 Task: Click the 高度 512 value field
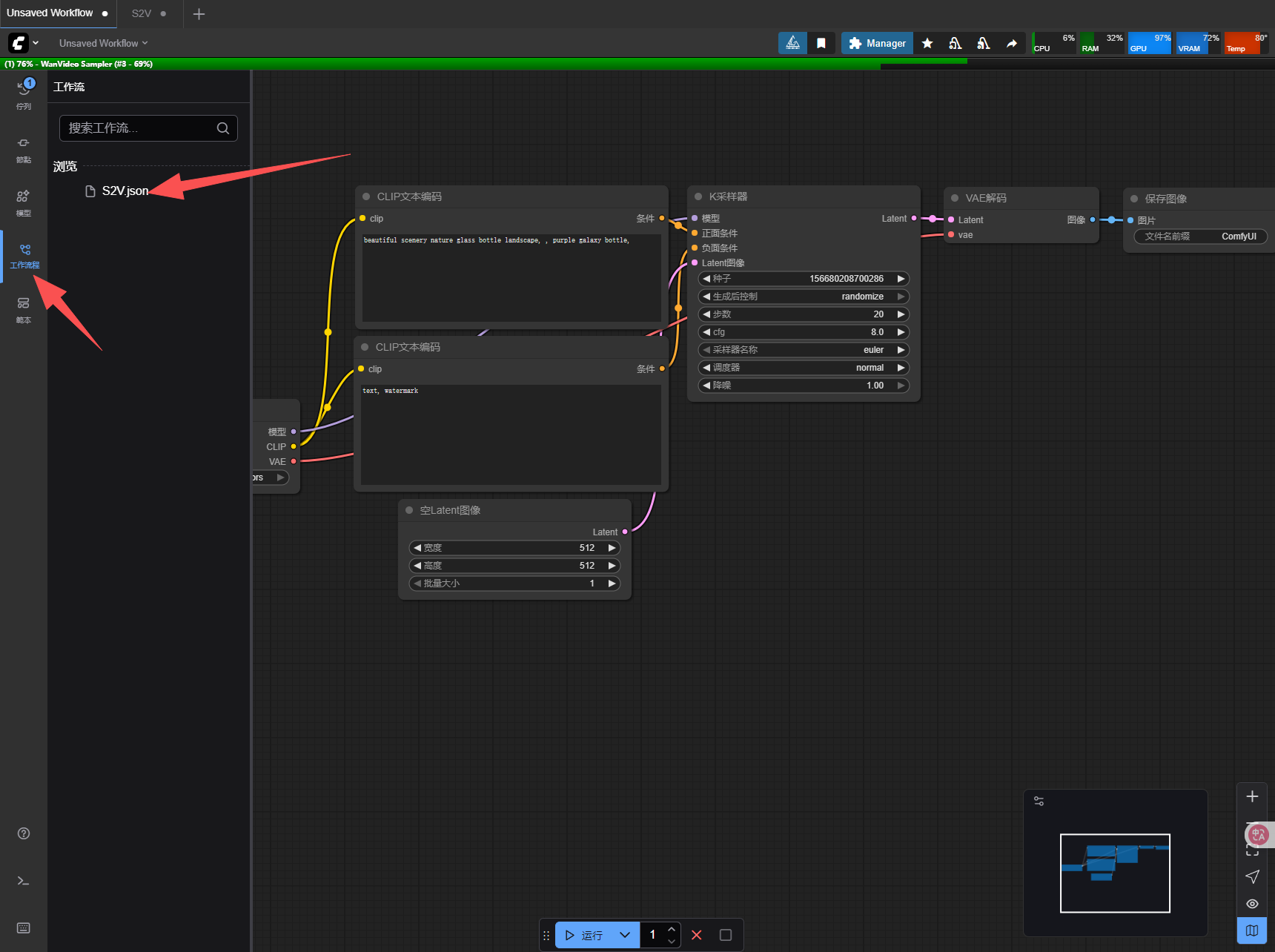(514, 566)
